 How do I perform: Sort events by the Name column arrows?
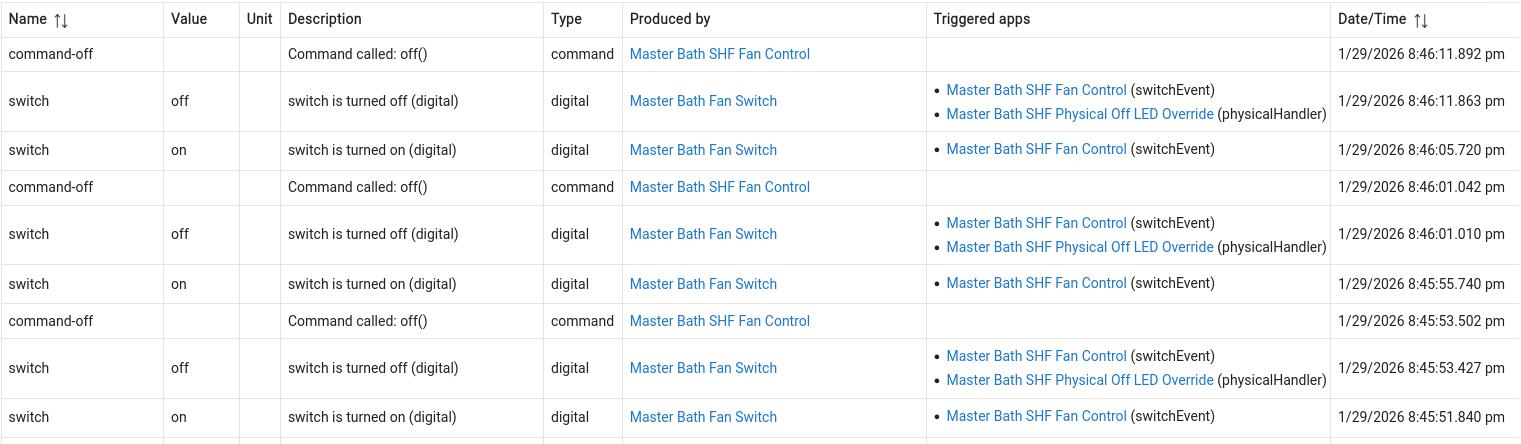(61, 20)
